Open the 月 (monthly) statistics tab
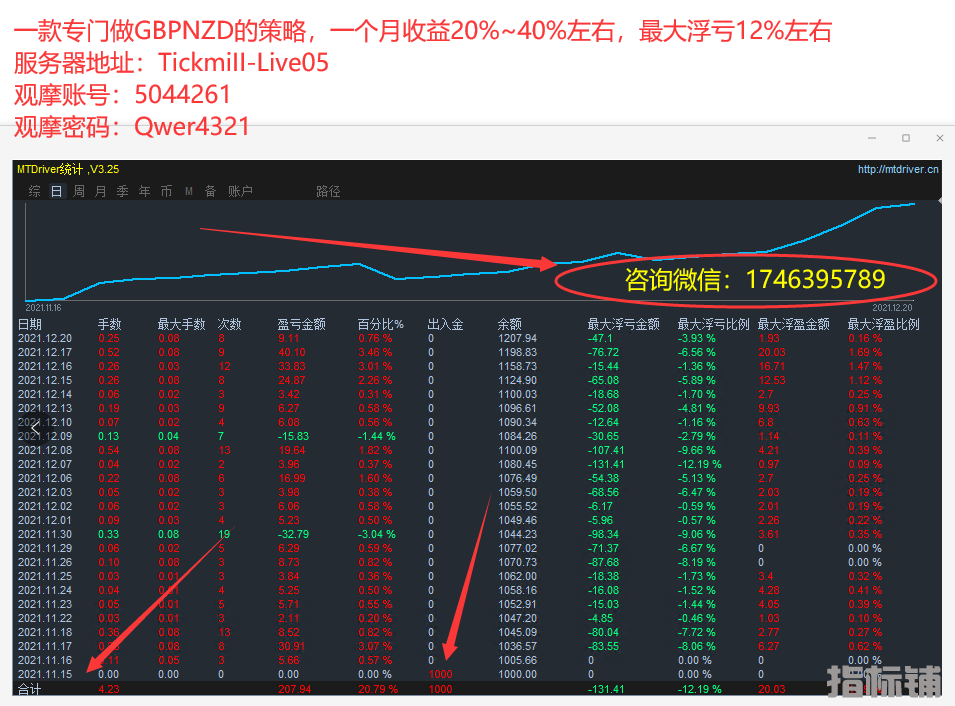The image size is (955, 706). [x=100, y=191]
